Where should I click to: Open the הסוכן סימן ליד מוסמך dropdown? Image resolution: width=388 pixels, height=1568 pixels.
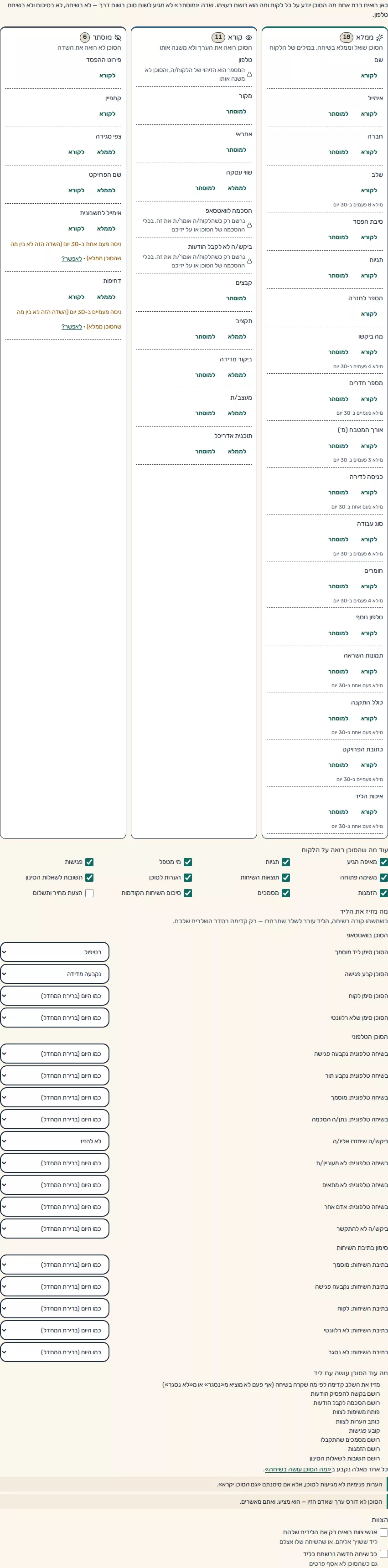coord(55,952)
